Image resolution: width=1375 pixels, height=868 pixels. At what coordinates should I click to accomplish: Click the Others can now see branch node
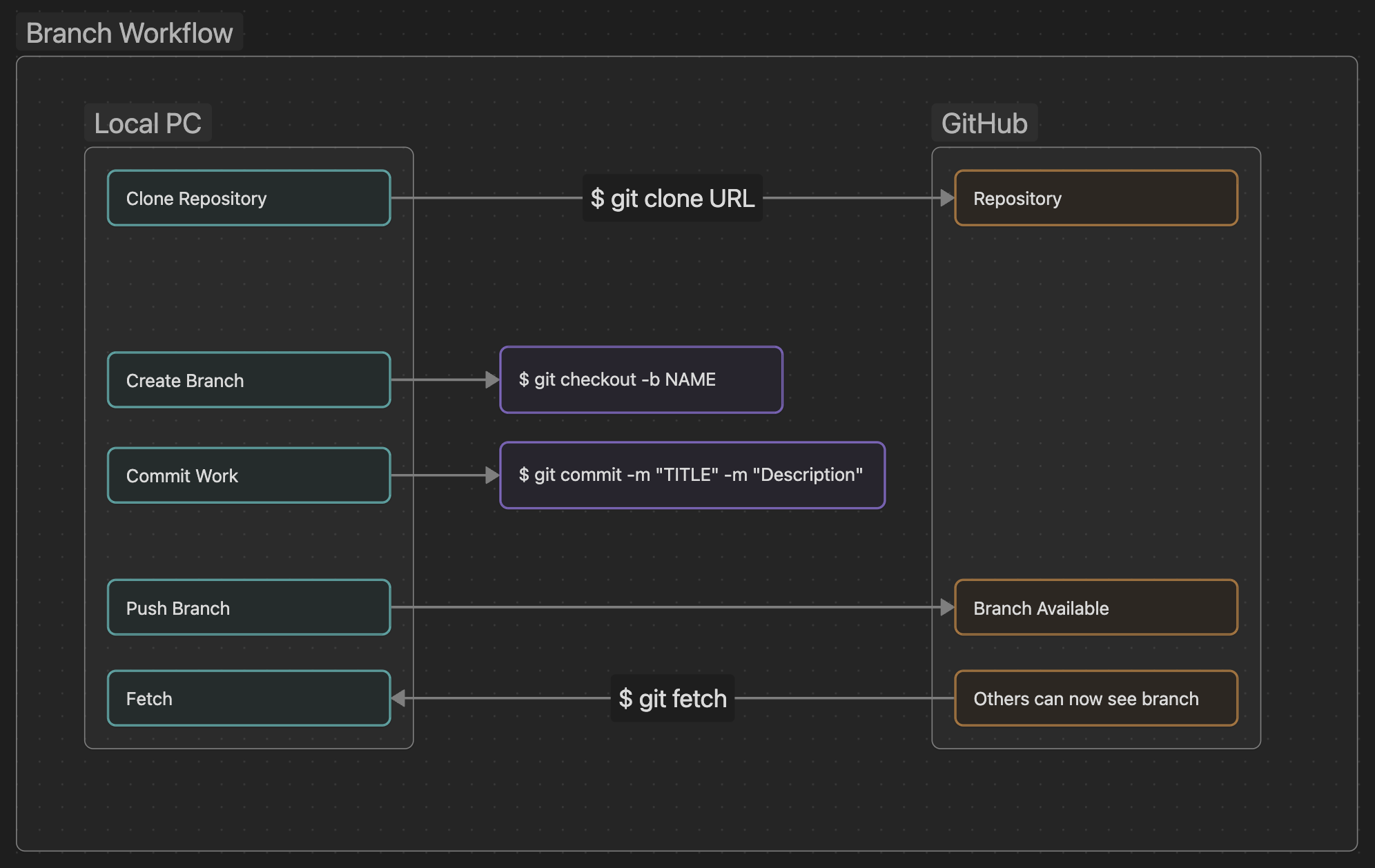coord(1095,698)
